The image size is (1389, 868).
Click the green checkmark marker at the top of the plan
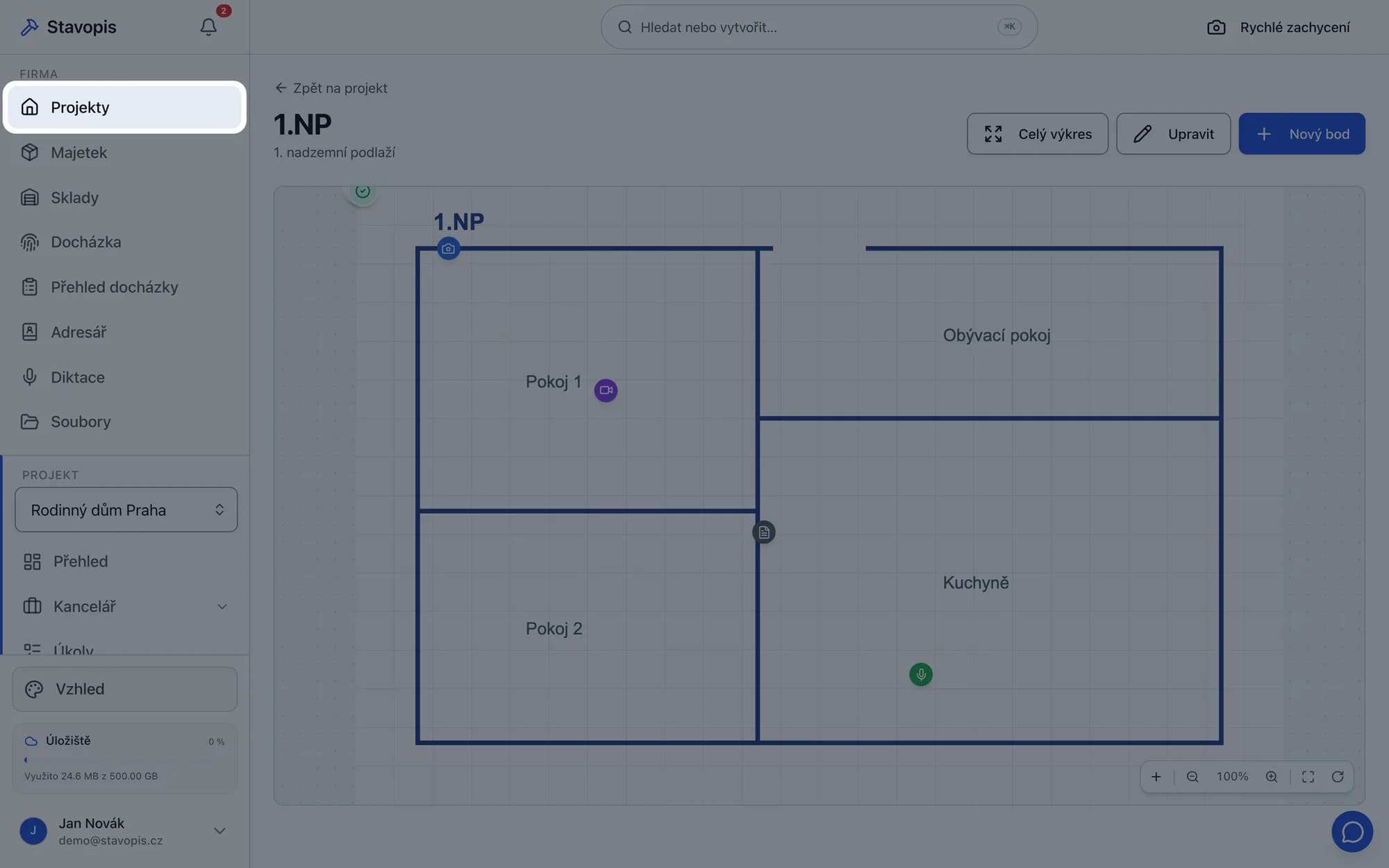pos(363,192)
